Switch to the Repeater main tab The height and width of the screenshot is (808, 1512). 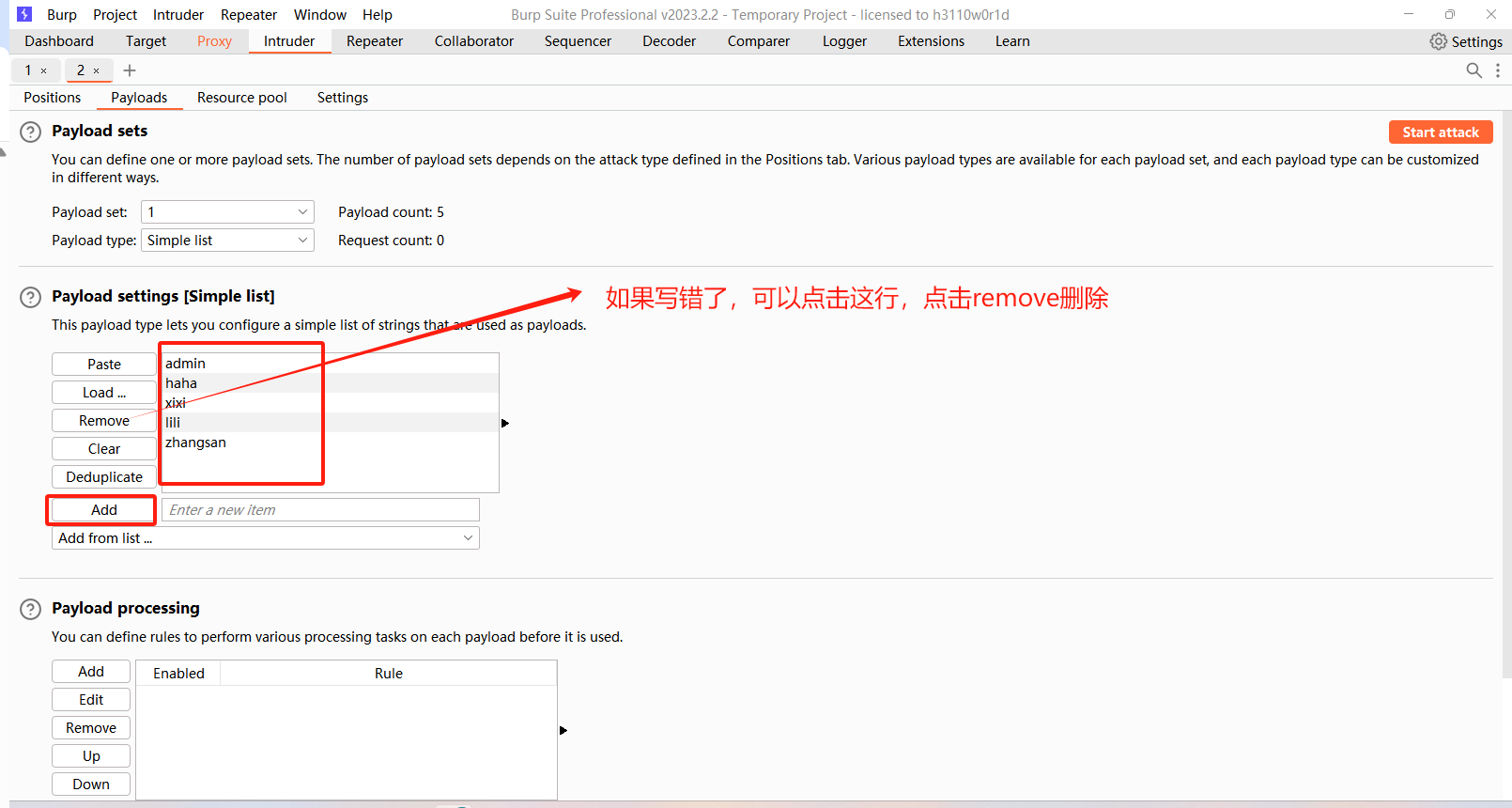tap(375, 41)
